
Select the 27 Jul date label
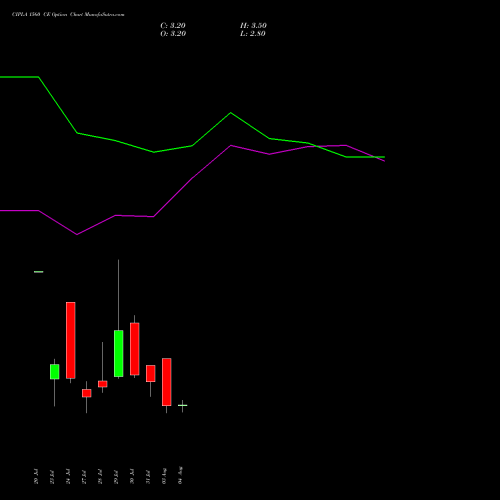click(84, 477)
